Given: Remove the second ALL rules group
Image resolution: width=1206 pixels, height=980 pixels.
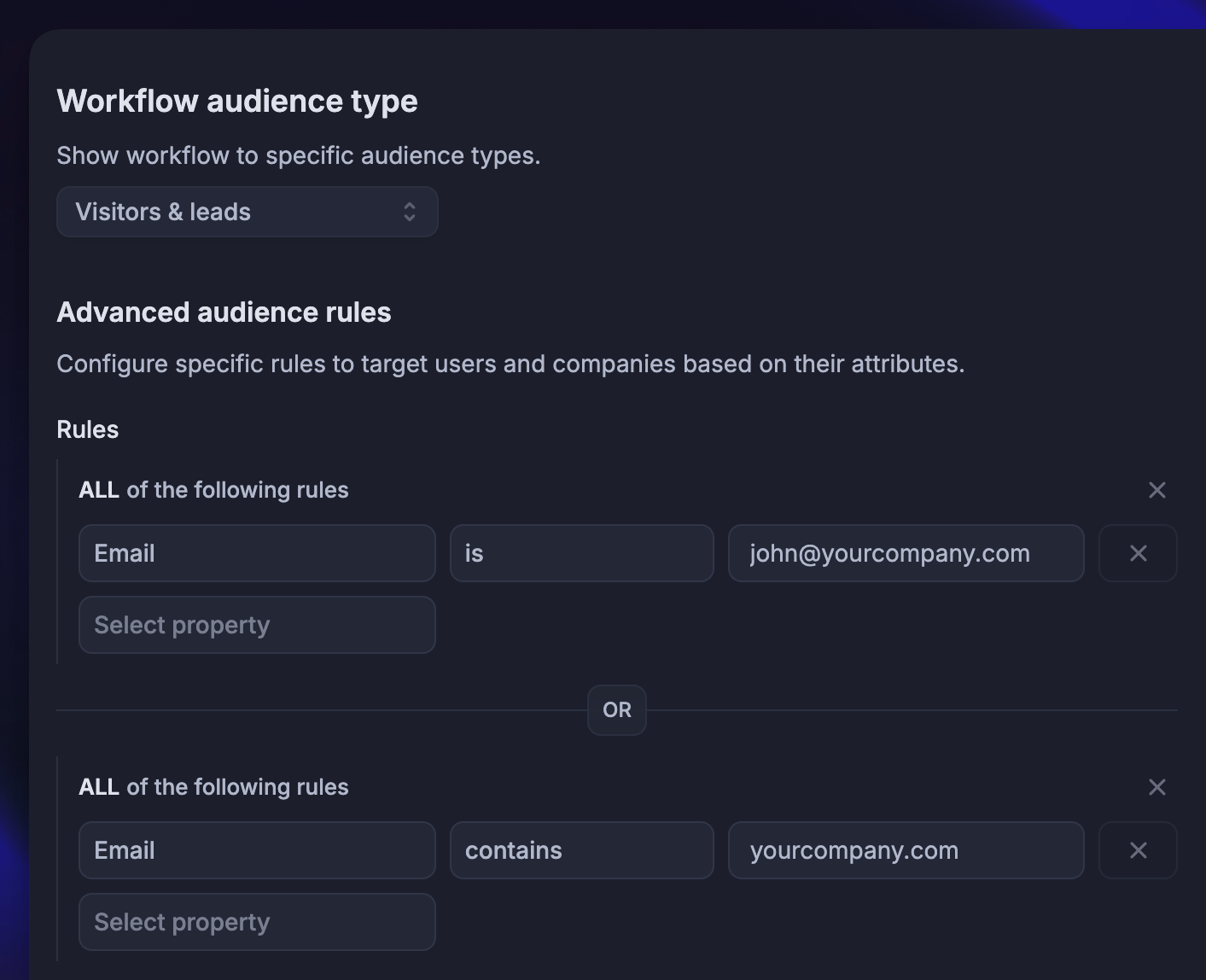Looking at the screenshot, I should [x=1156, y=787].
